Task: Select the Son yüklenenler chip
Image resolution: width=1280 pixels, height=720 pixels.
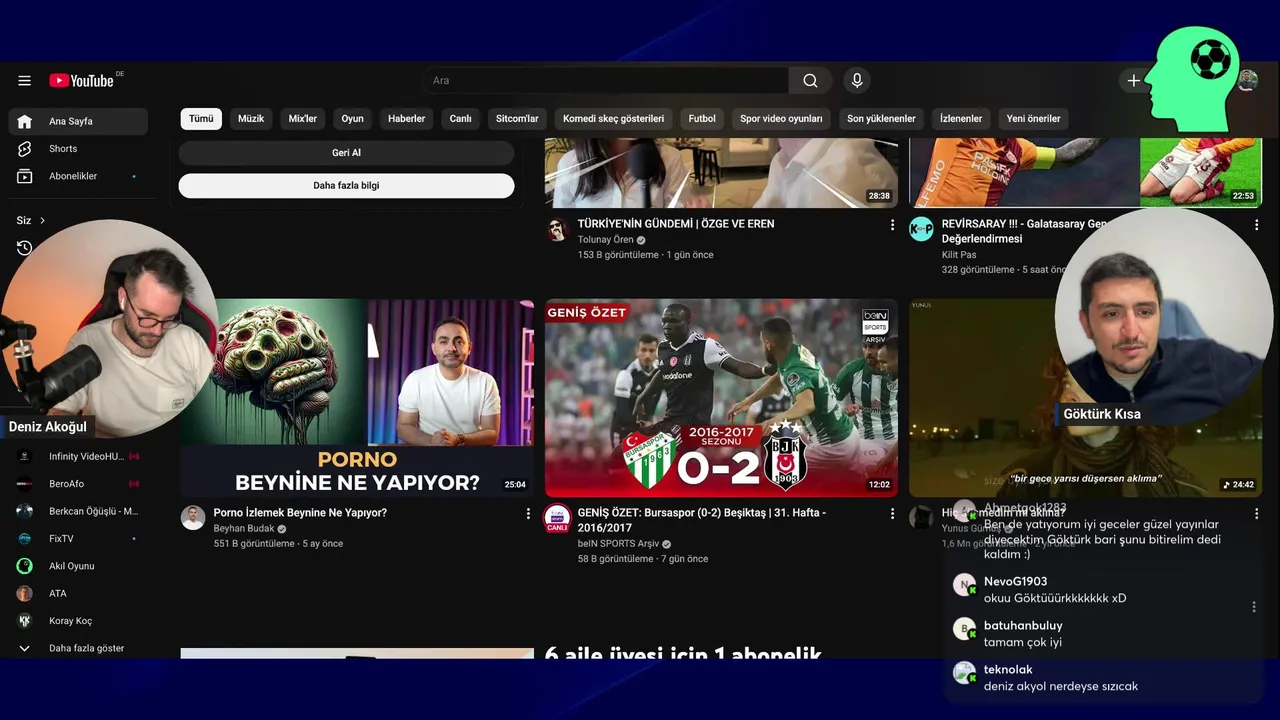Action: point(881,119)
